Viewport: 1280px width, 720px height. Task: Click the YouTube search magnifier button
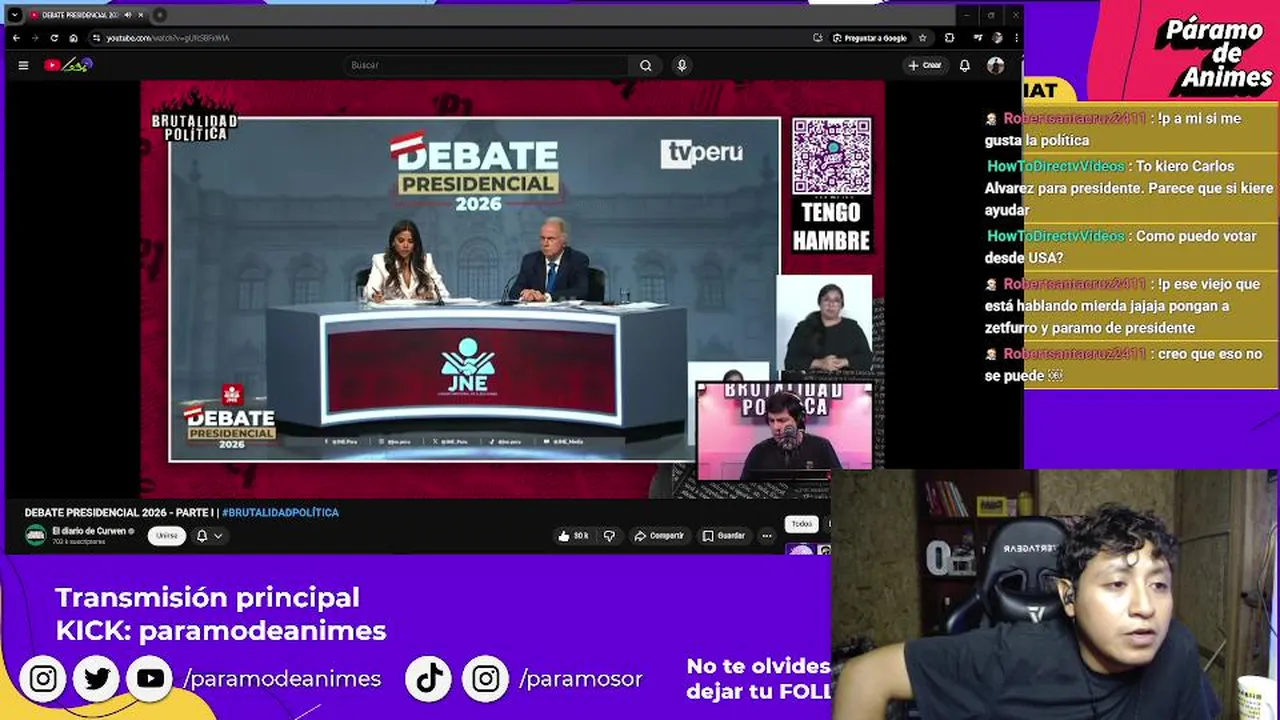[646, 65]
